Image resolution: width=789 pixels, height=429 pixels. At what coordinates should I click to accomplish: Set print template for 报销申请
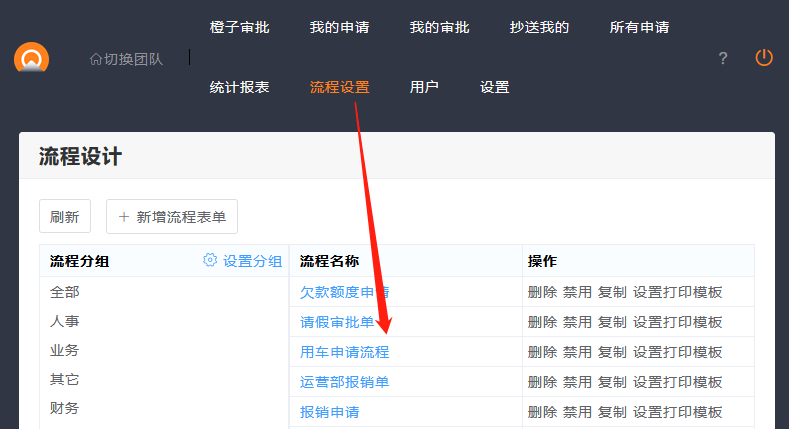click(x=677, y=412)
